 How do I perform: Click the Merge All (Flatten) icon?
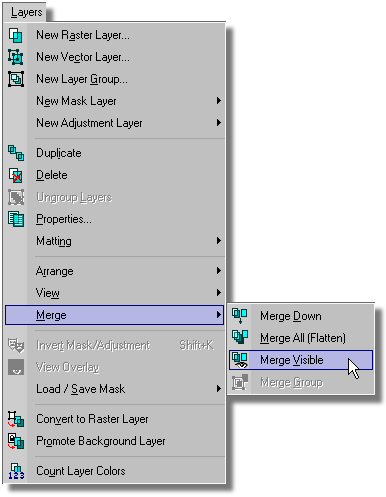(x=240, y=337)
